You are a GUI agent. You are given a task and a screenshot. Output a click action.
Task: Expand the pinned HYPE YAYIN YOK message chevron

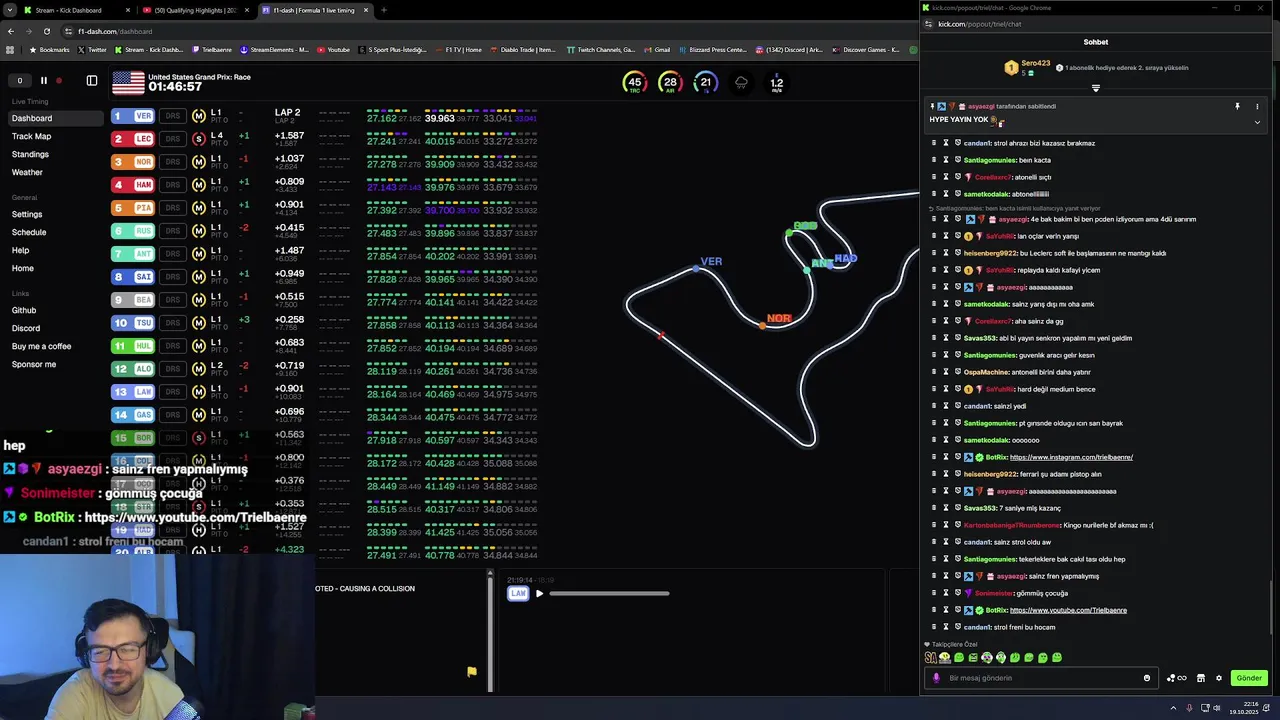[1257, 122]
